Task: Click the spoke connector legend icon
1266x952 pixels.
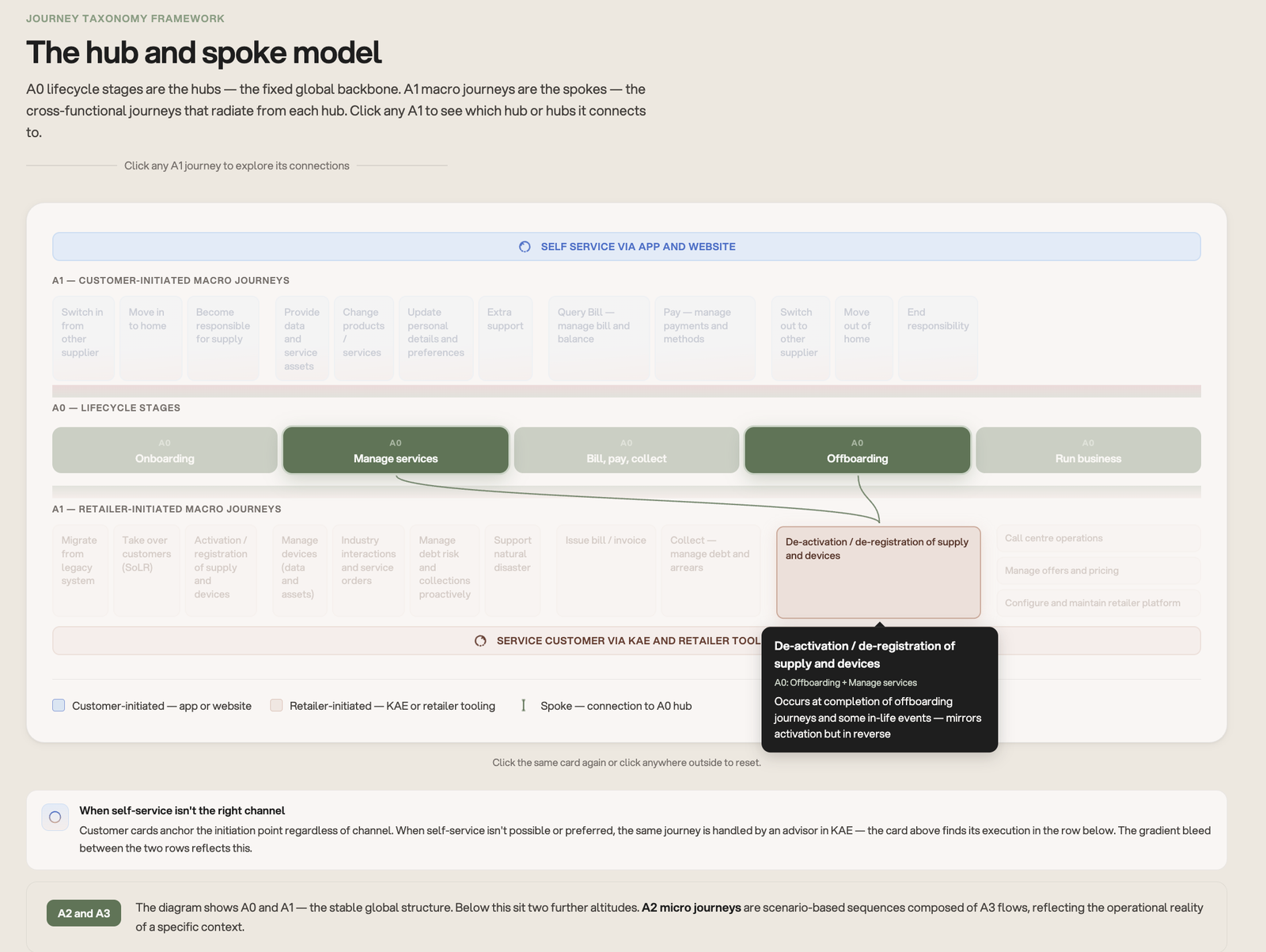Action: tap(523, 705)
